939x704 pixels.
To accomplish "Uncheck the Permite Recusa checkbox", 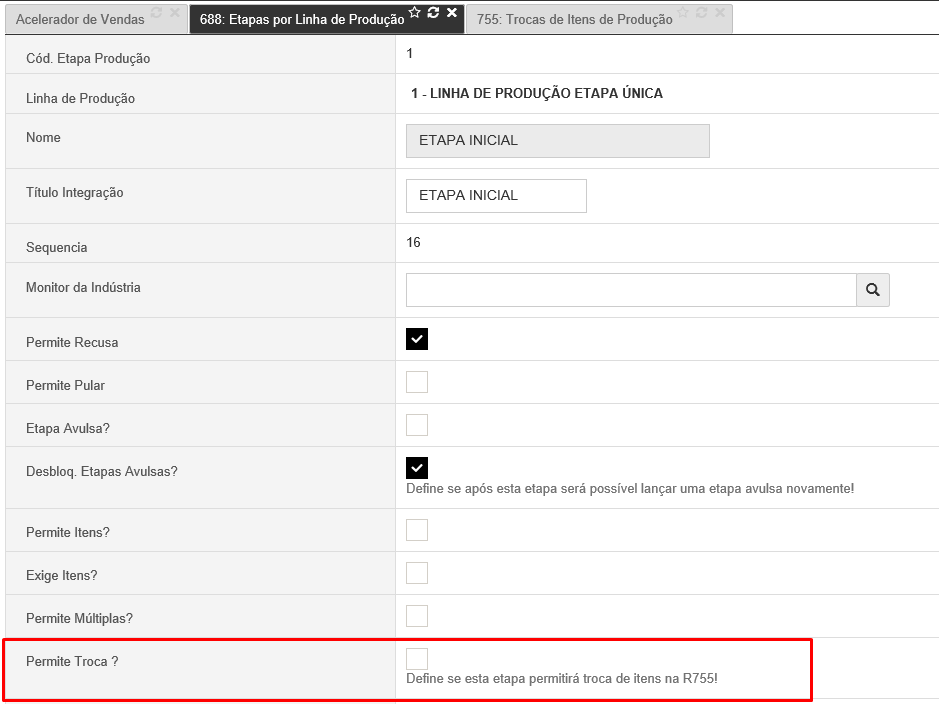I will (x=417, y=339).
